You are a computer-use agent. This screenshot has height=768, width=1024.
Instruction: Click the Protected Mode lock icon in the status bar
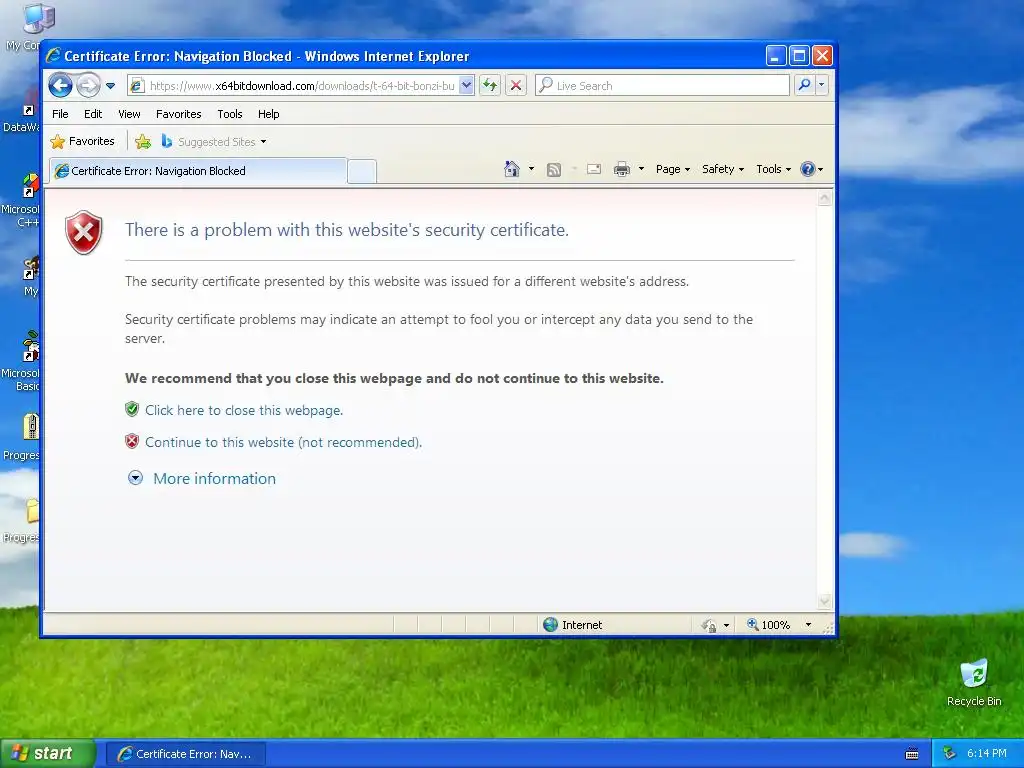pyautogui.click(x=709, y=626)
